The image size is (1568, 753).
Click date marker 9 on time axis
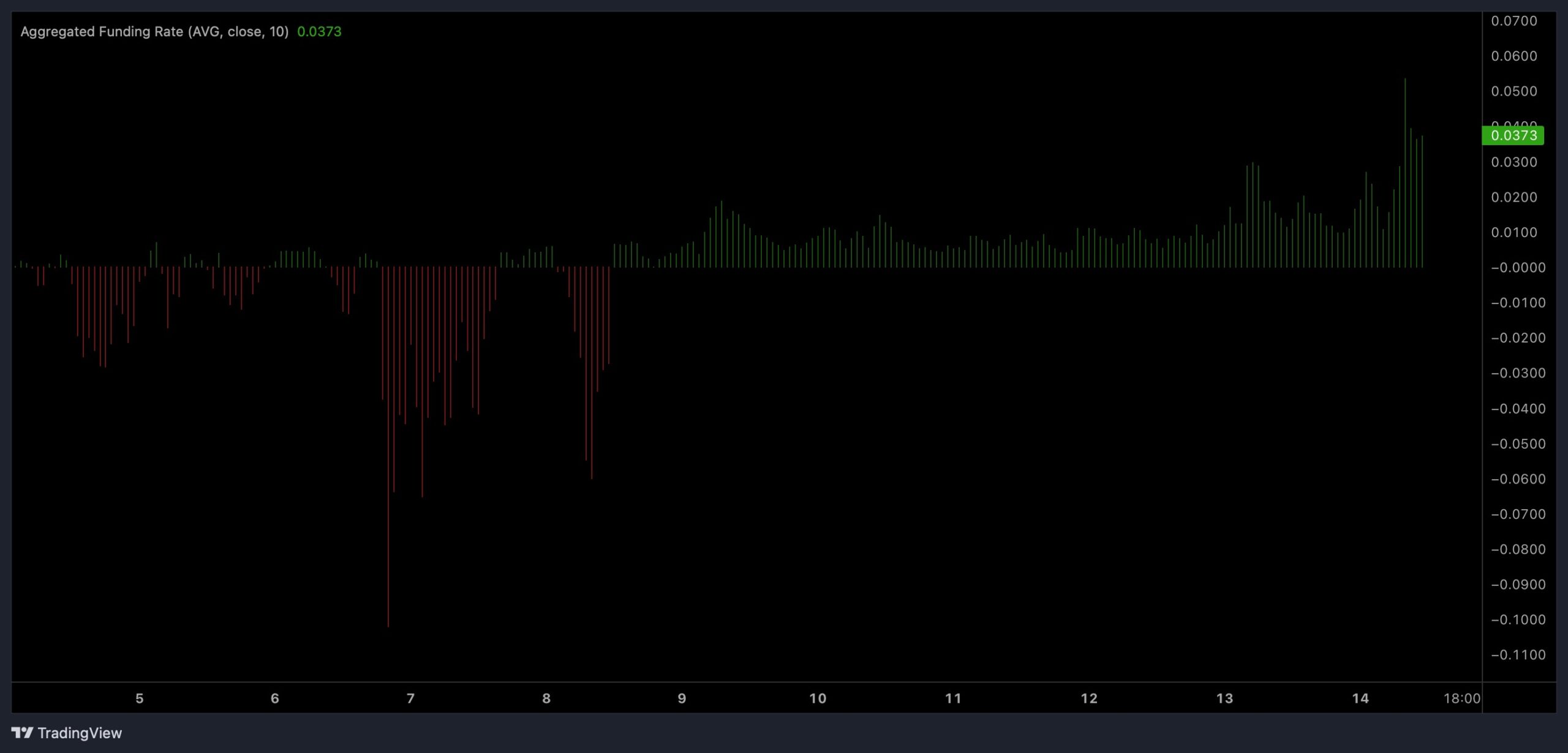682,698
